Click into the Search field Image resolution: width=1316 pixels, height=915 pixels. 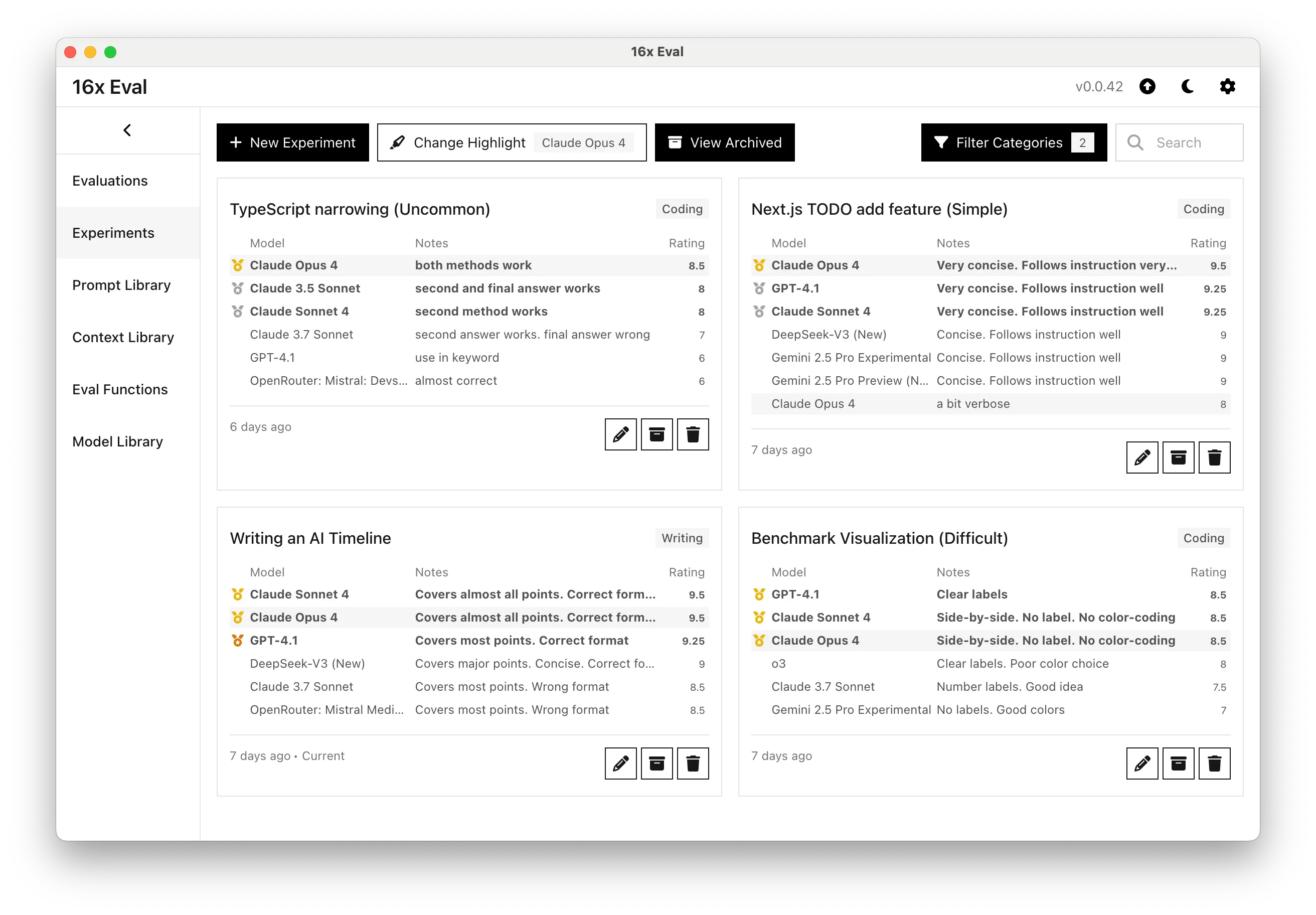[x=1179, y=142]
